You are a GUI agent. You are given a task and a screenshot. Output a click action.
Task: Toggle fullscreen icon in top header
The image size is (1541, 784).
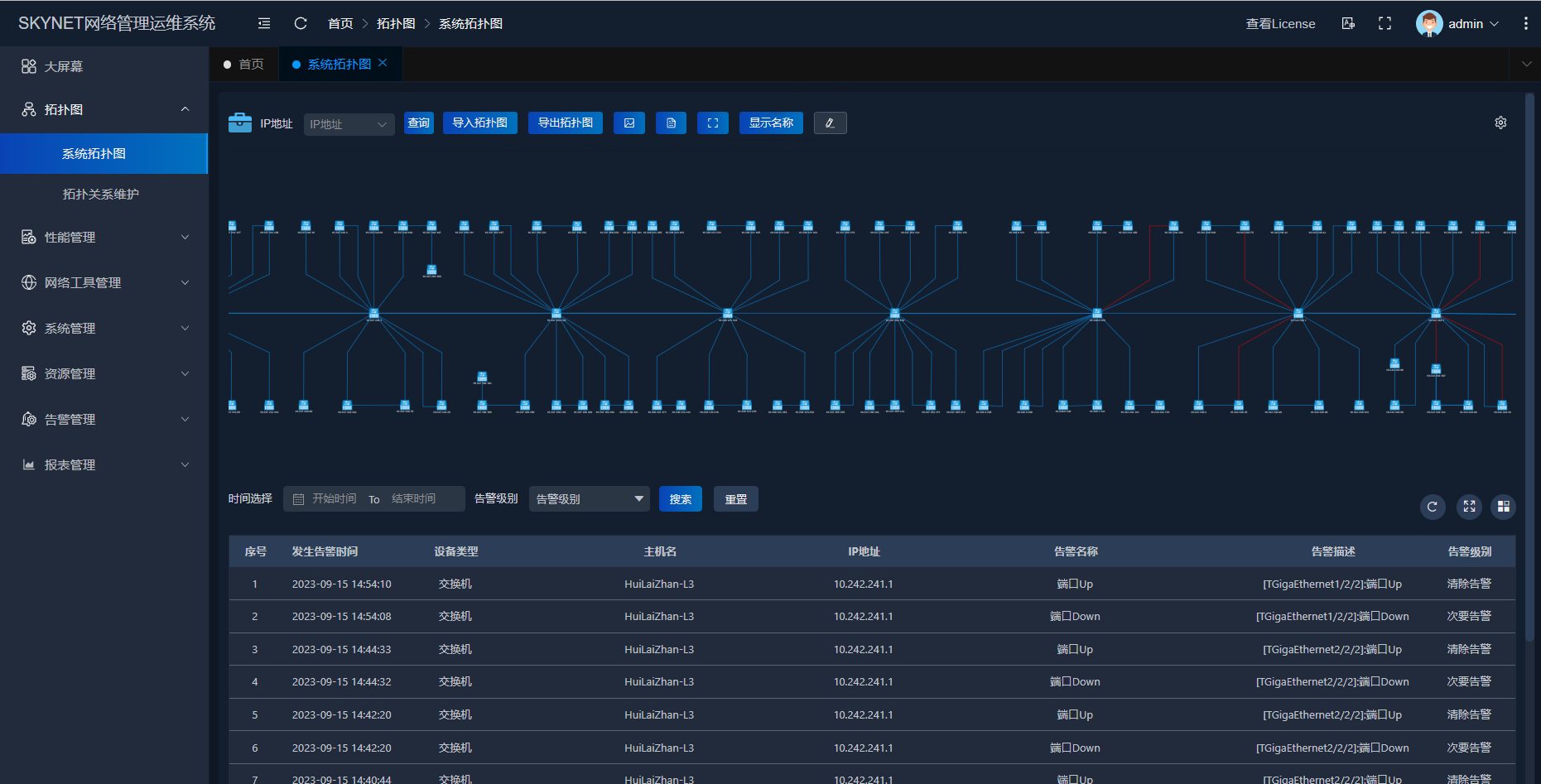1384,23
